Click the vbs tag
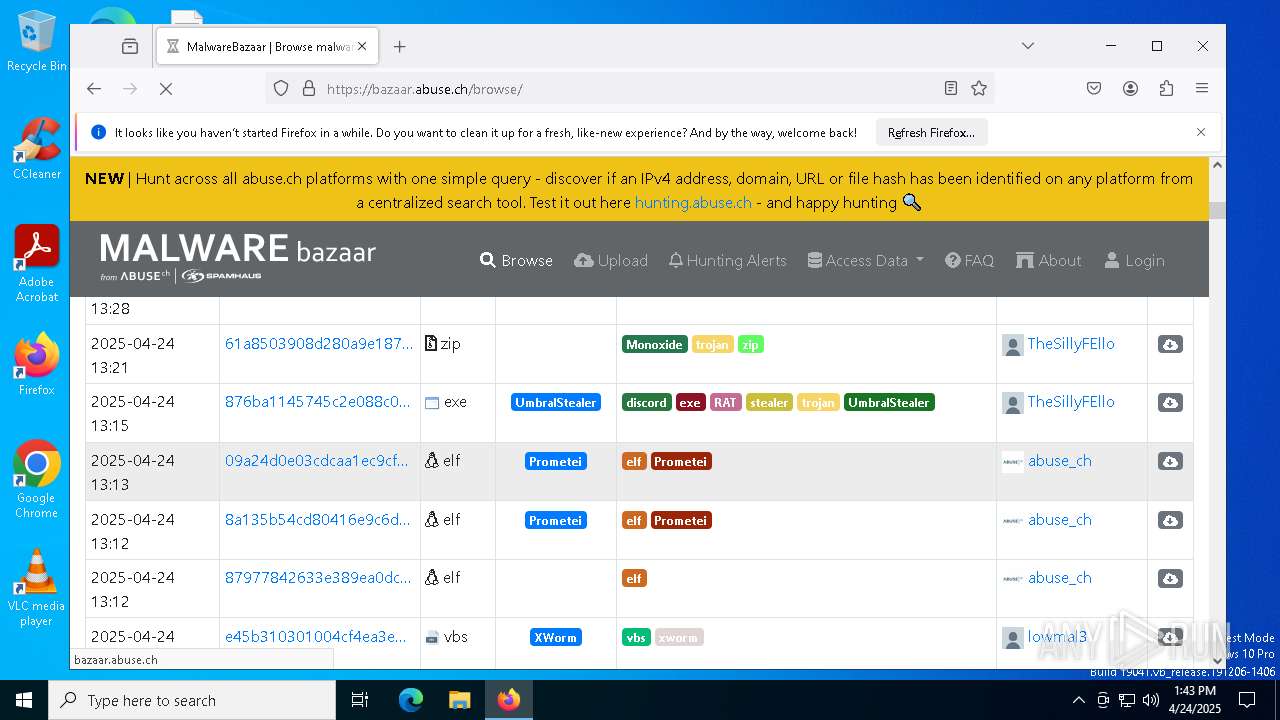The image size is (1280, 720). tap(636, 637)
